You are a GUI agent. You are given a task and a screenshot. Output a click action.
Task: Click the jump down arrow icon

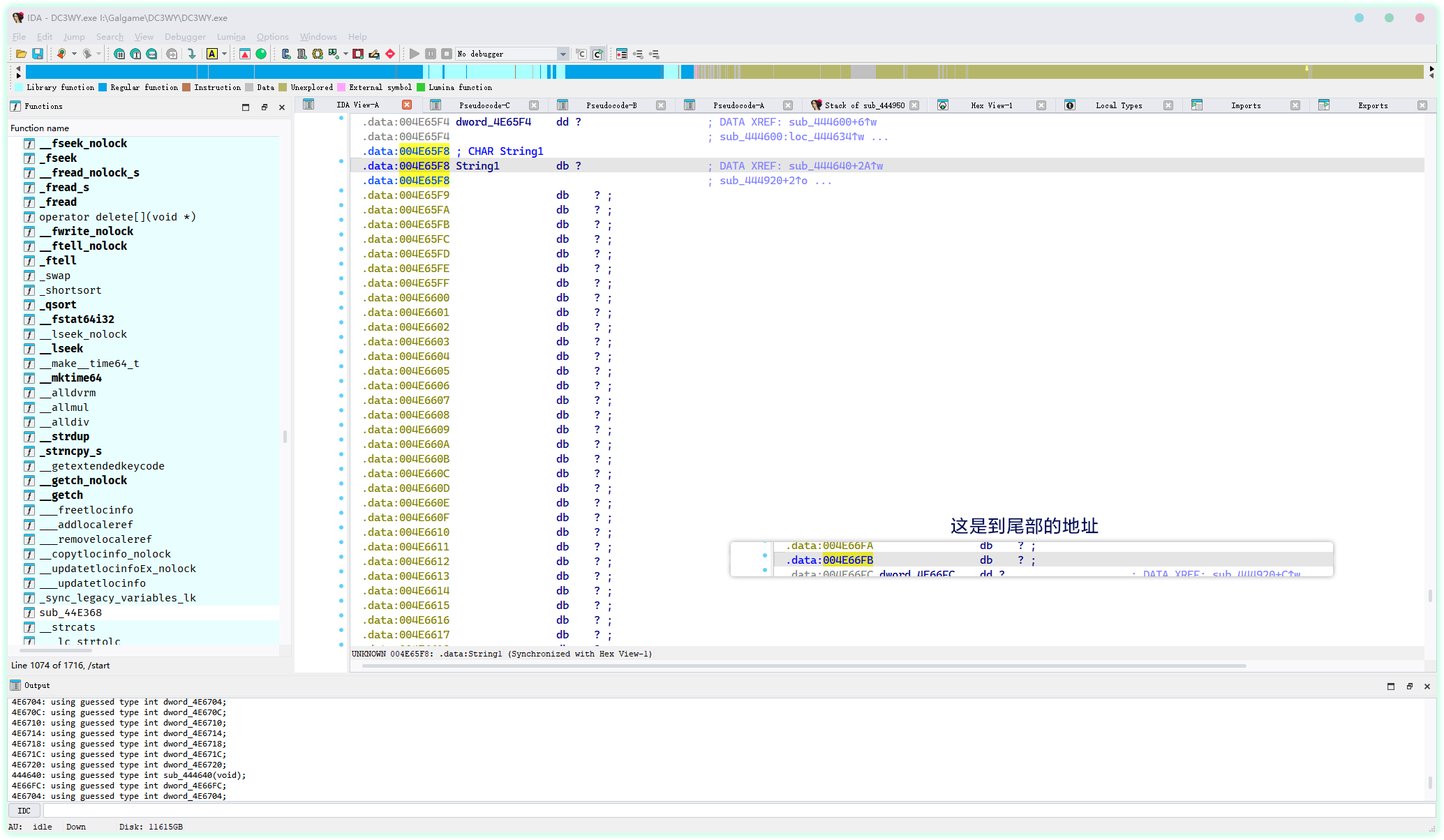tap(191, 54)
